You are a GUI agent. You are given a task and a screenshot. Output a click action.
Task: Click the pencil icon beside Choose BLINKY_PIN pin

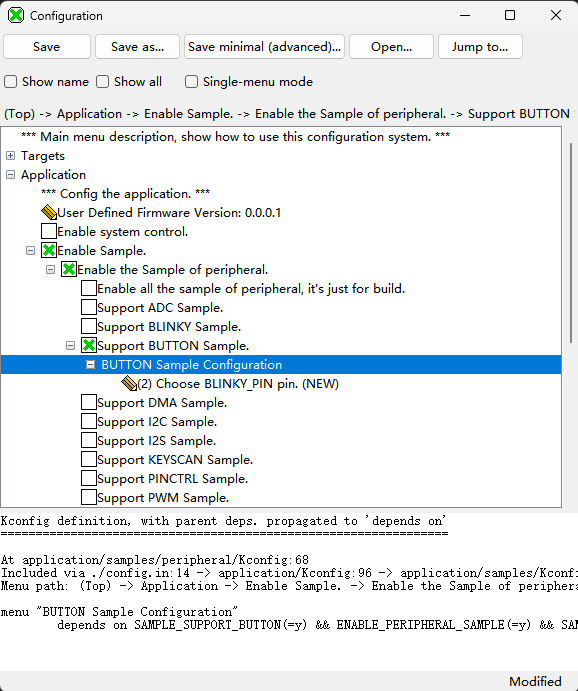click(x=129, y=383)
